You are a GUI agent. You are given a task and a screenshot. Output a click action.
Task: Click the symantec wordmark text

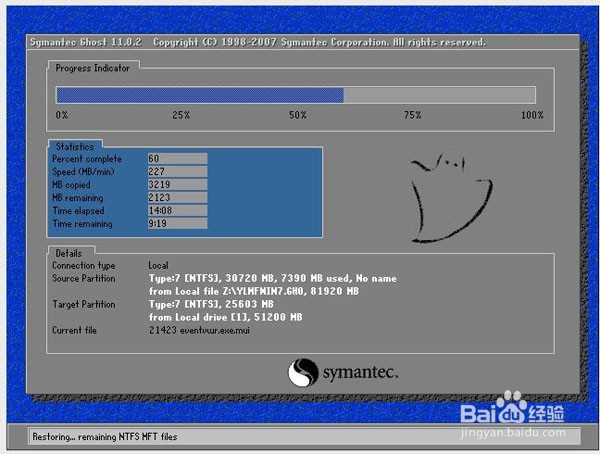point(360,372)
